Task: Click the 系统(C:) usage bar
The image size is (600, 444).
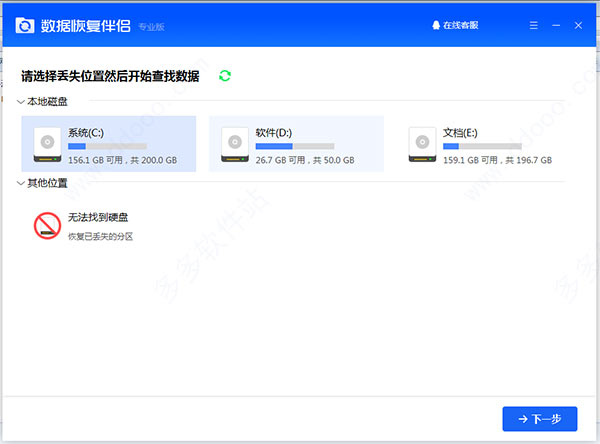Action: pos(107,146)
